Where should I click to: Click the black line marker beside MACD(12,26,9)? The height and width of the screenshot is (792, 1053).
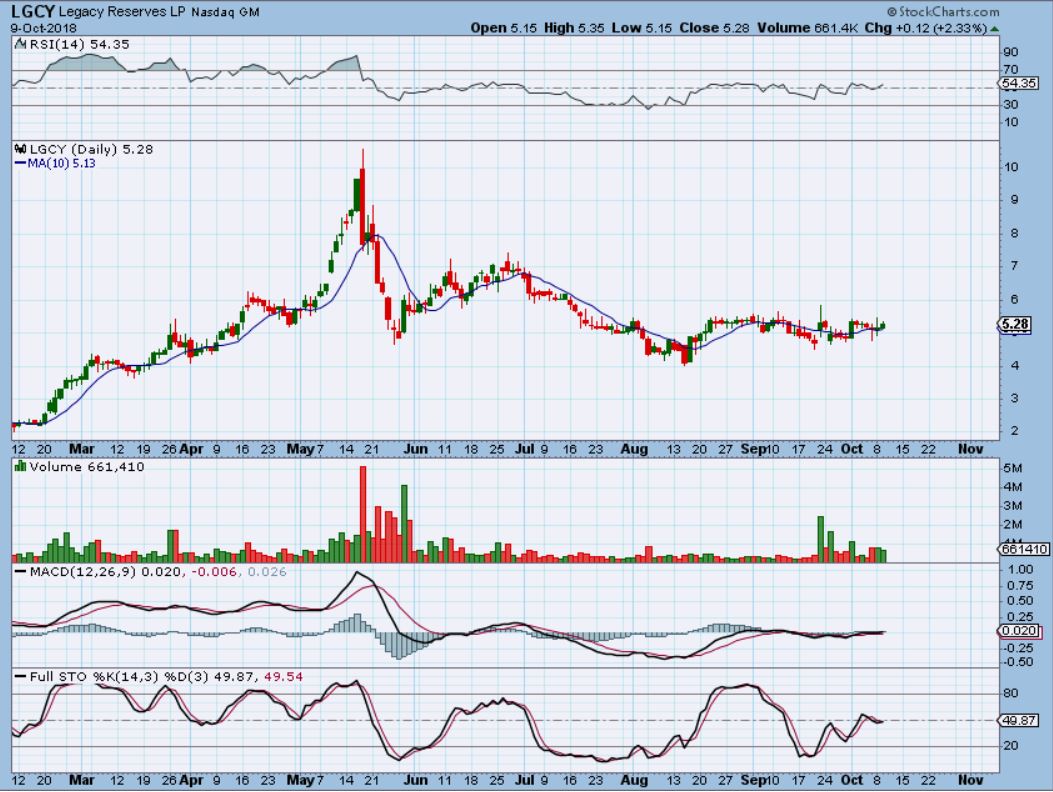click(x=20, y=572)
